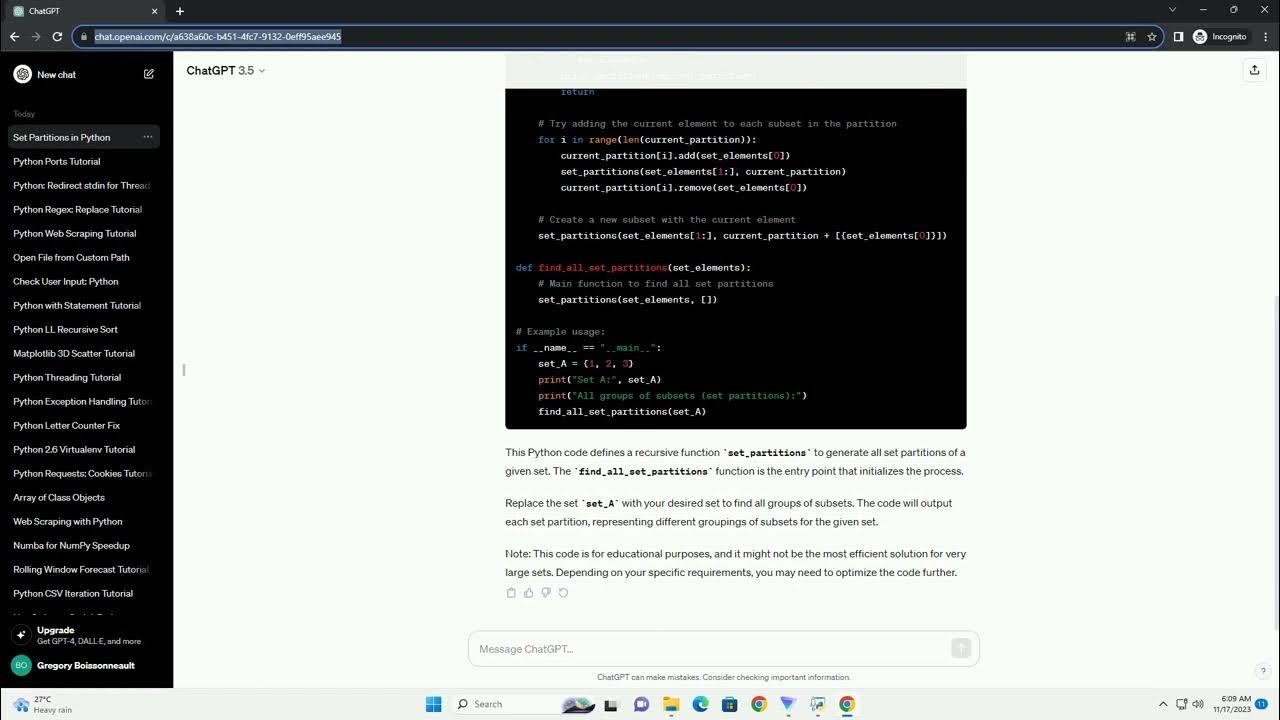Regenerate the response

[x=563, y=593]
